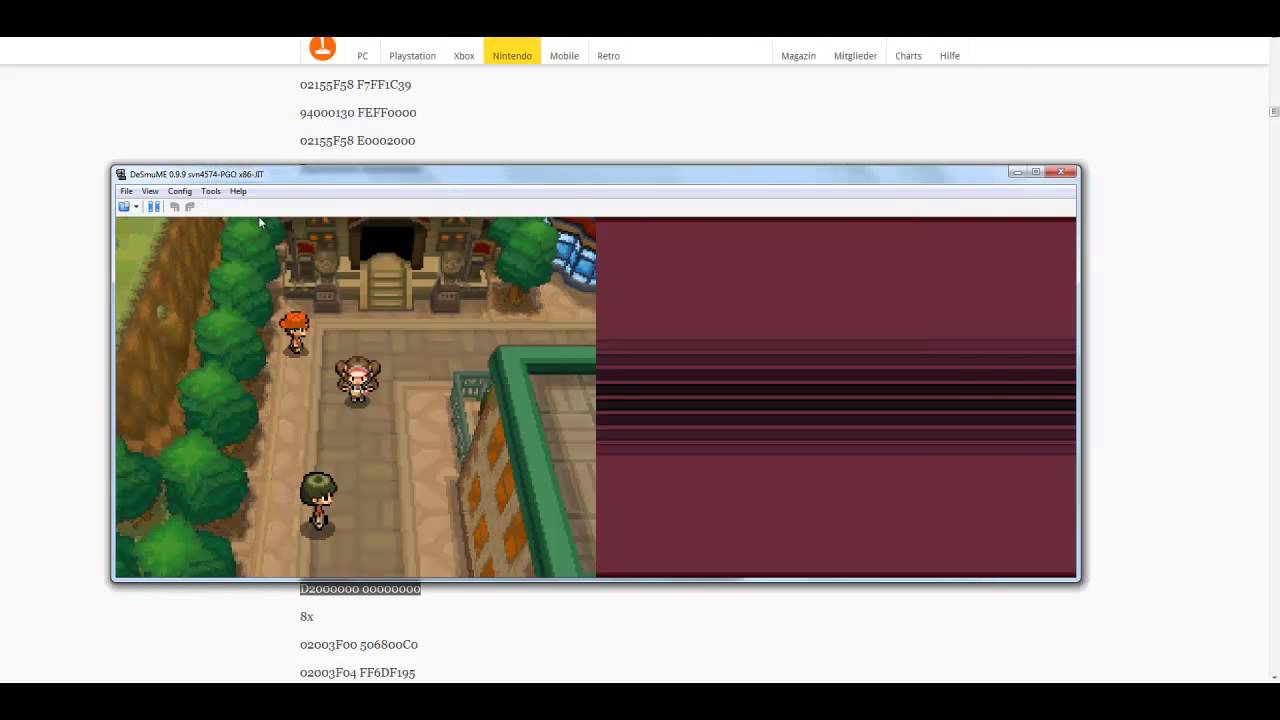
Task: Click the code line 94000130 FEFF0000
Action: pyautogui.click(x=358, y=113)
